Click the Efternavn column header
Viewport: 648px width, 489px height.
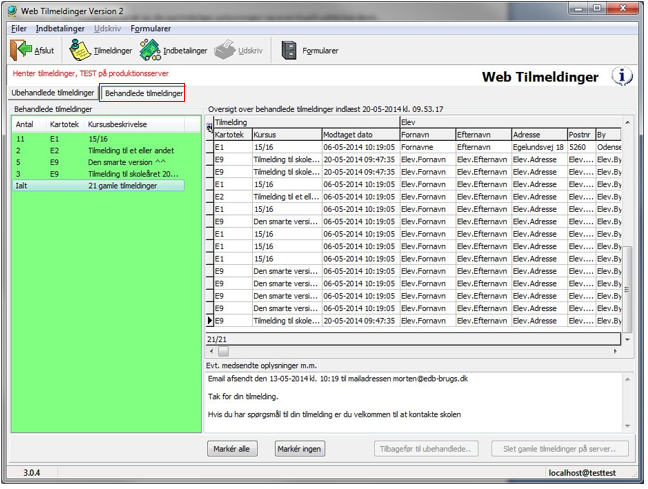484,135
